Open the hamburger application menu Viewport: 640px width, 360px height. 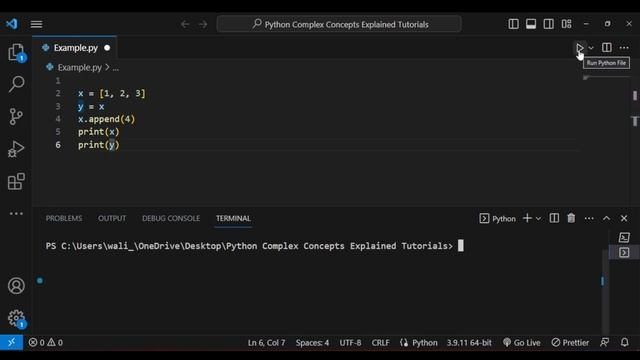pyautogui.click(x=36, y=24)
